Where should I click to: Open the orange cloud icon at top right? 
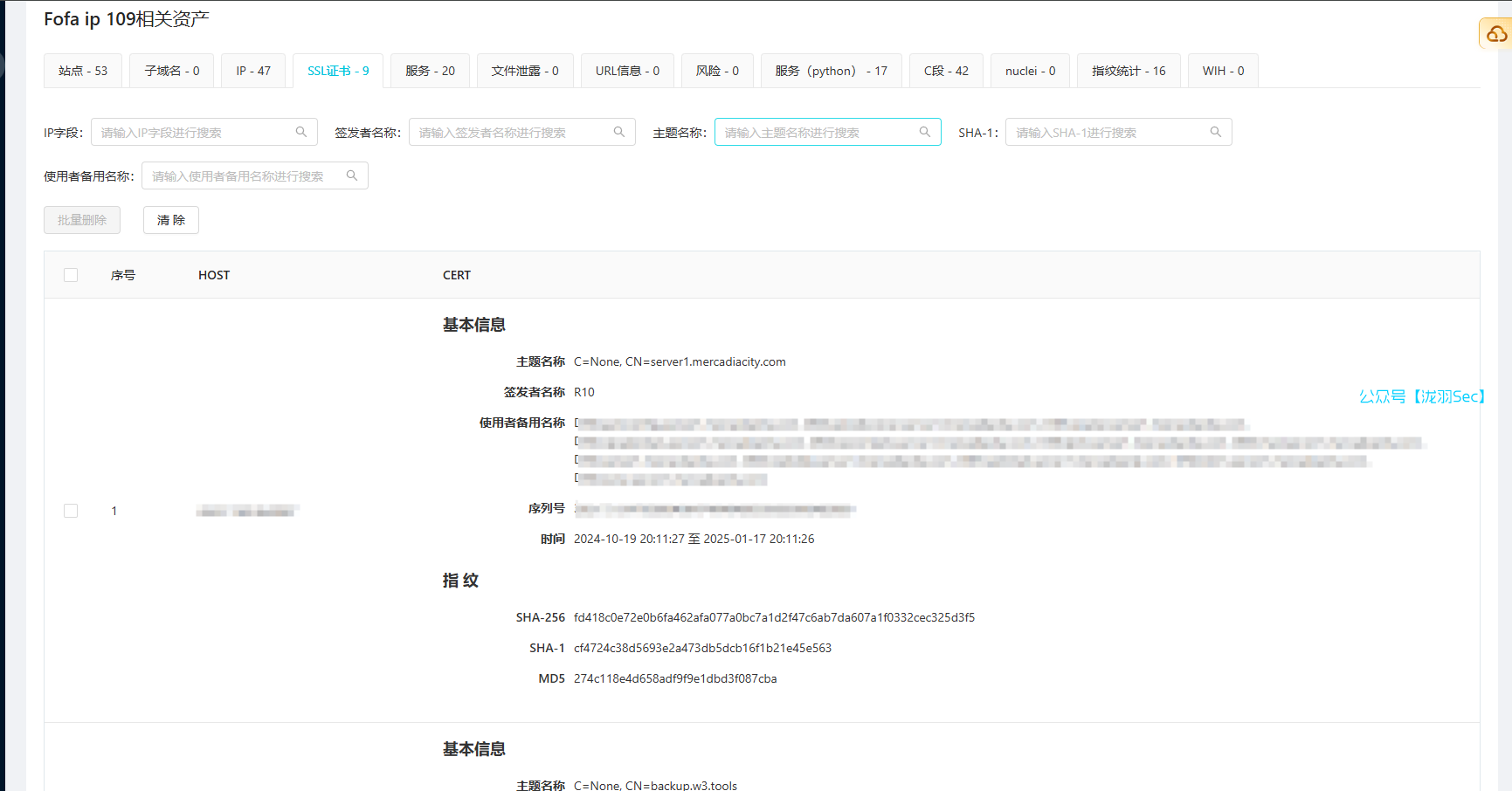[x=1496, y=34]
